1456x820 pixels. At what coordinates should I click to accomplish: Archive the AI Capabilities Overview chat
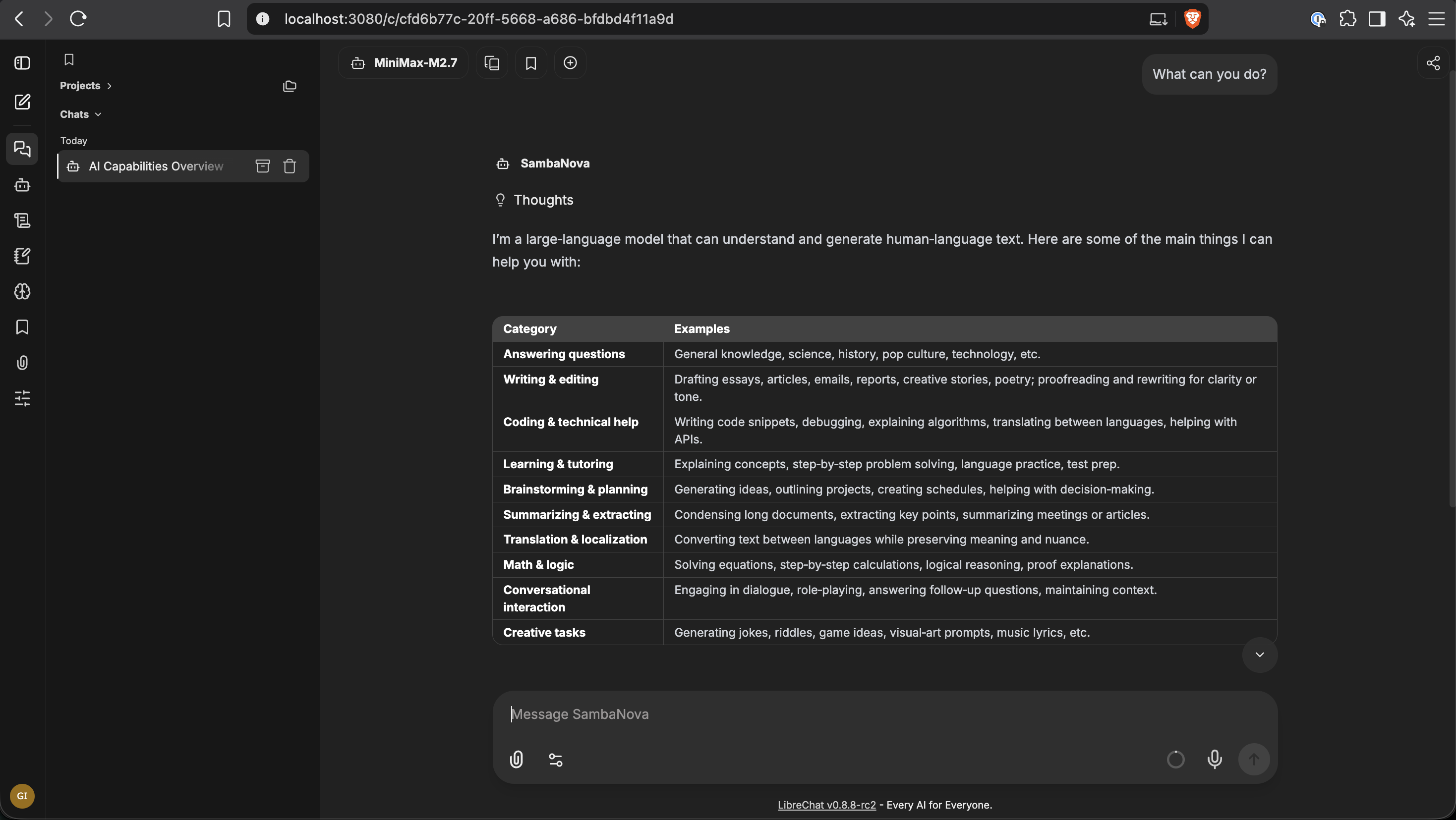[x=263, y=166]
